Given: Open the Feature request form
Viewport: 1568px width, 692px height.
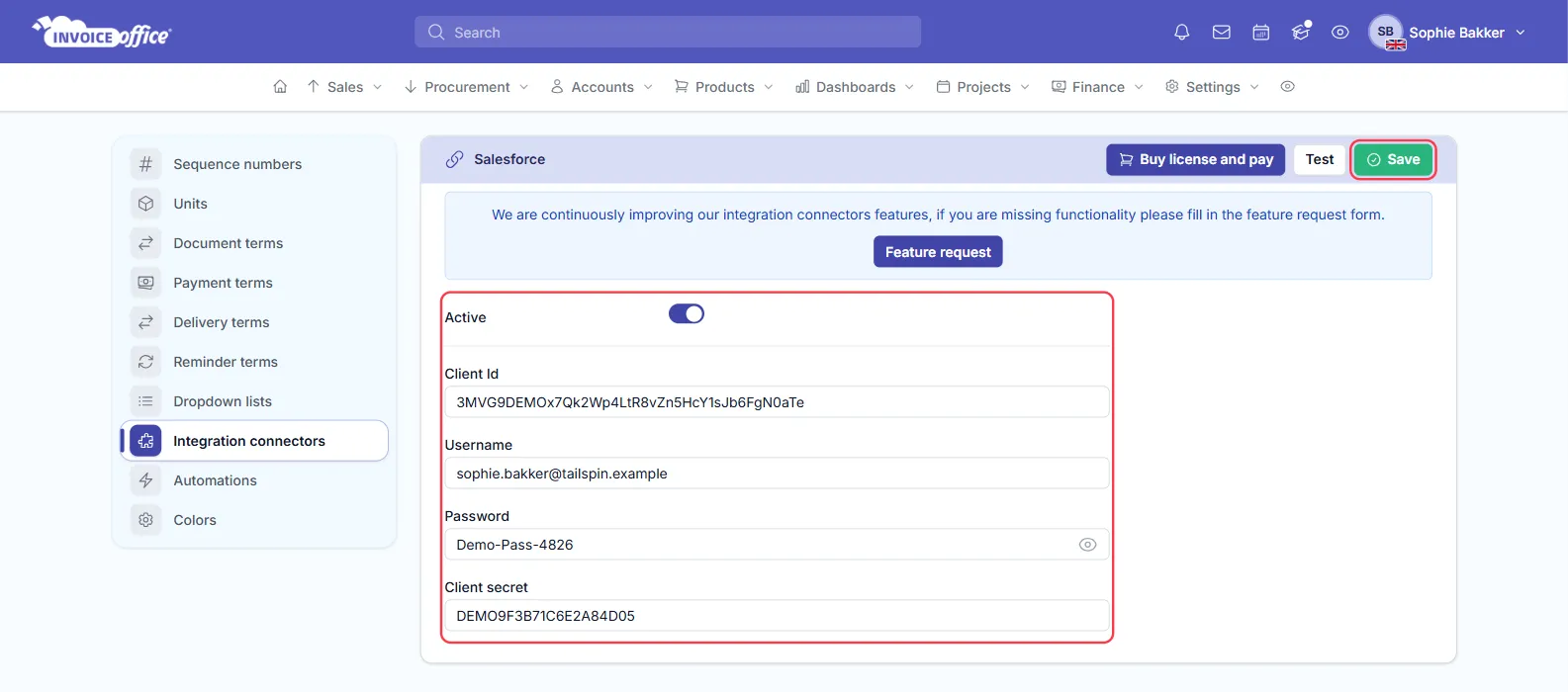Looking at the screenshot, I should (938, 252).
